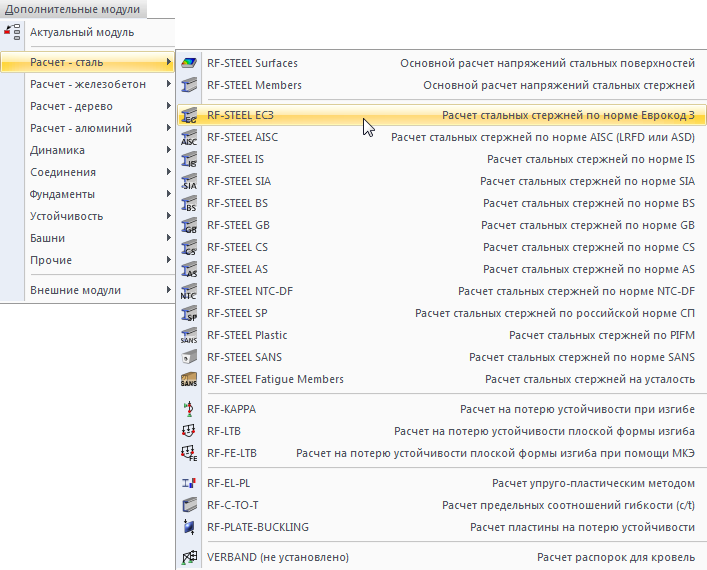Click the RF-FE-LTB module icon

point(189,454)
